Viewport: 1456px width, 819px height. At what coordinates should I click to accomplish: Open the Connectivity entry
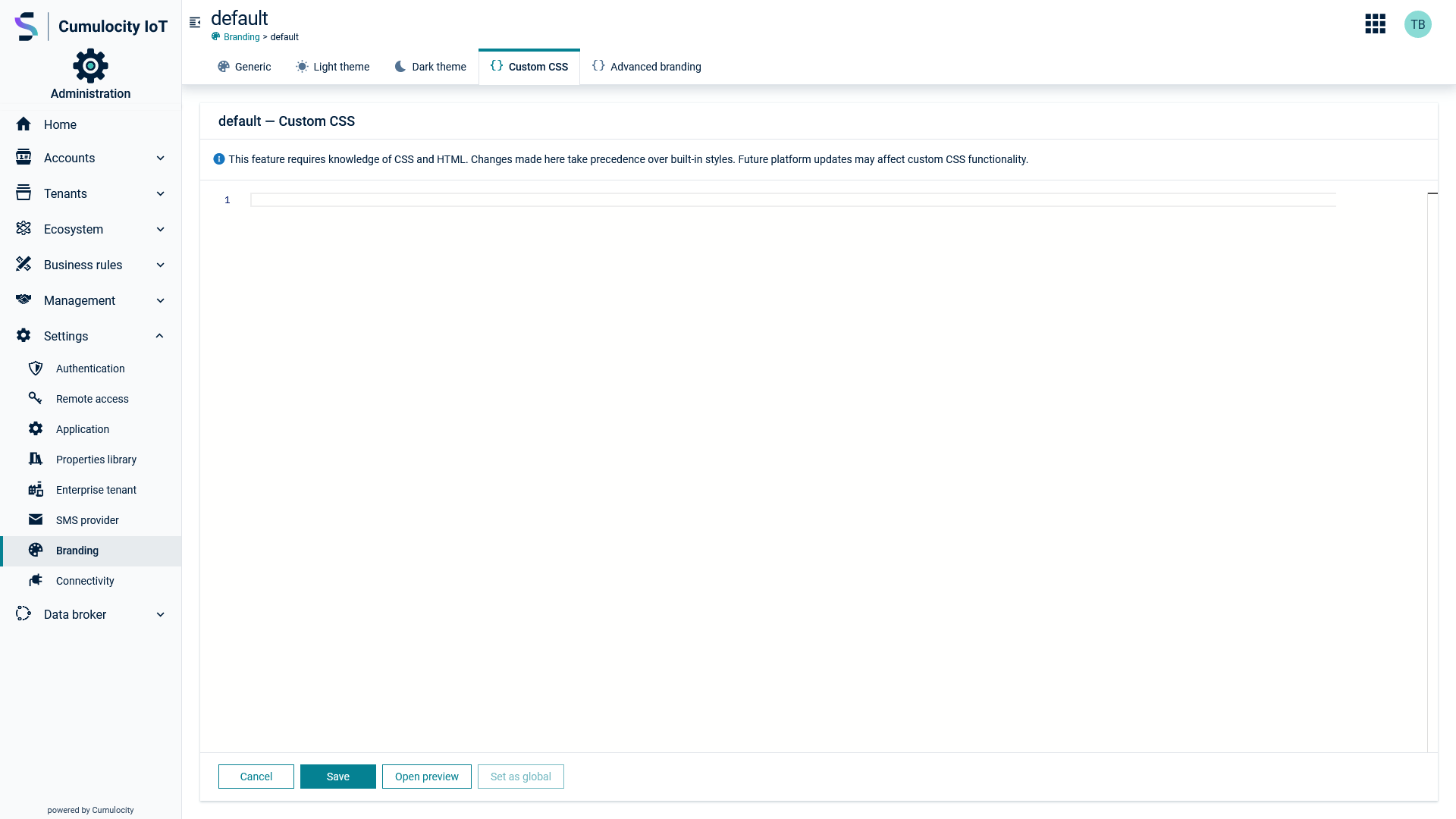click(x=91, y=581)
